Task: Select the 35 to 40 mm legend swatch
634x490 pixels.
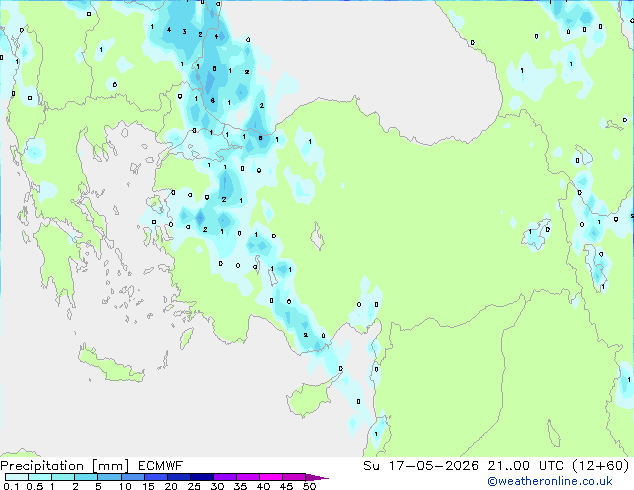Action: (248, 477)
